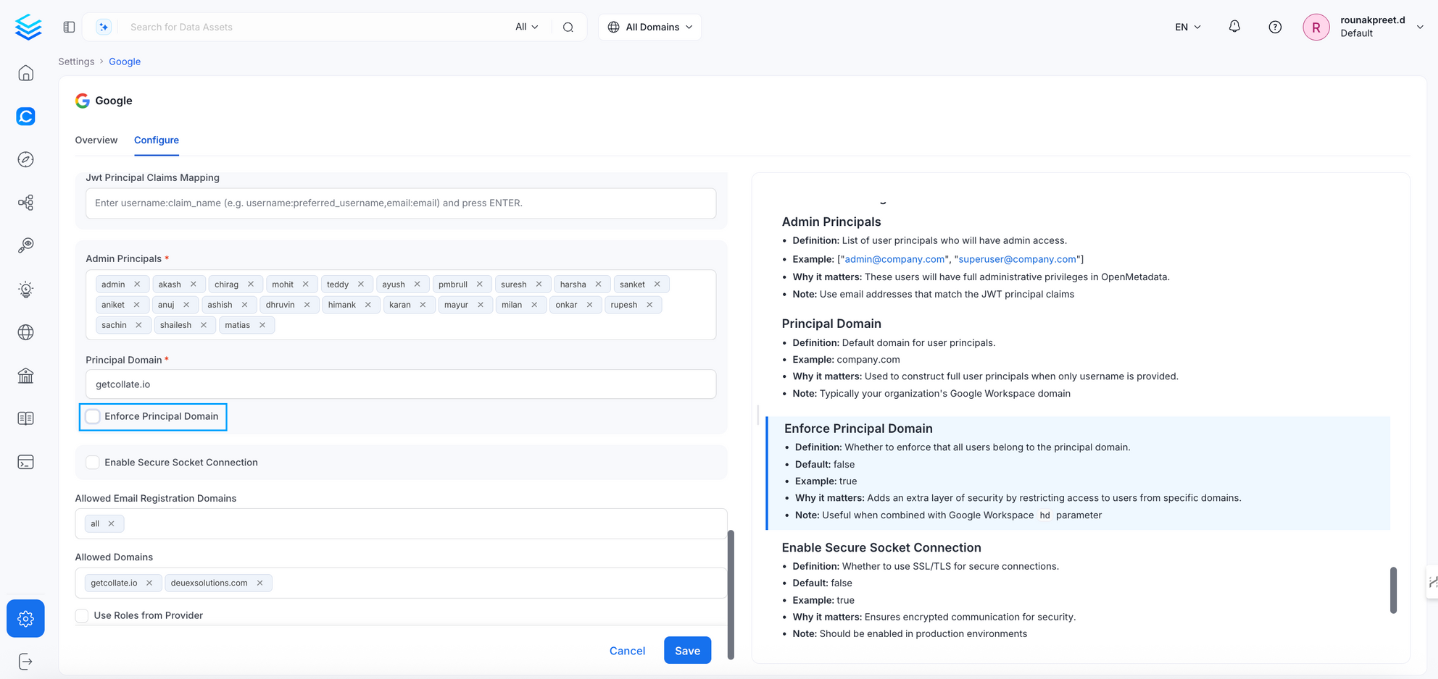Click the AI sparkle search icon
The height and width of the screenshot is (679, 1438).
point(104,27)
